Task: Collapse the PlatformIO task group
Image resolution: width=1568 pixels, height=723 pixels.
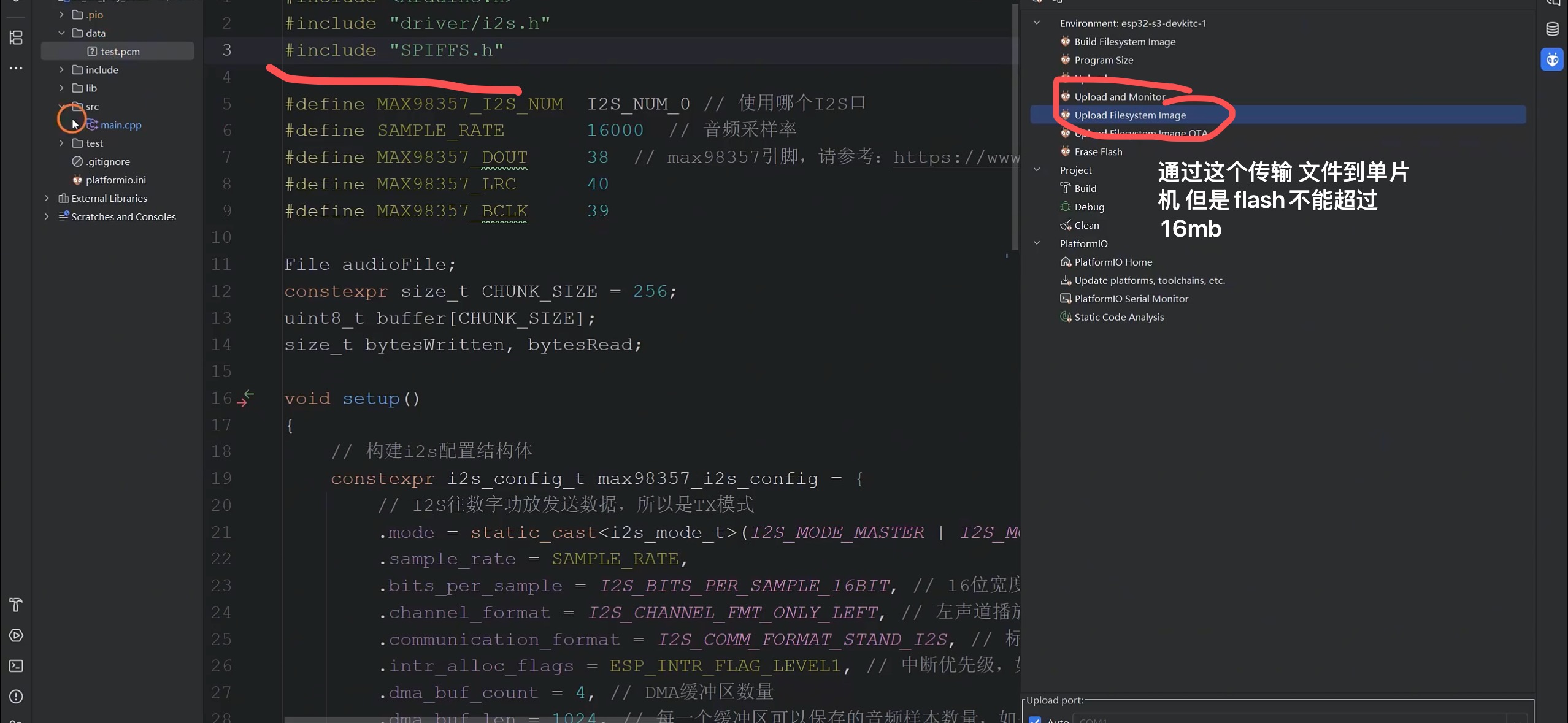Action: pyautogui.click(x=1037, y=244)
